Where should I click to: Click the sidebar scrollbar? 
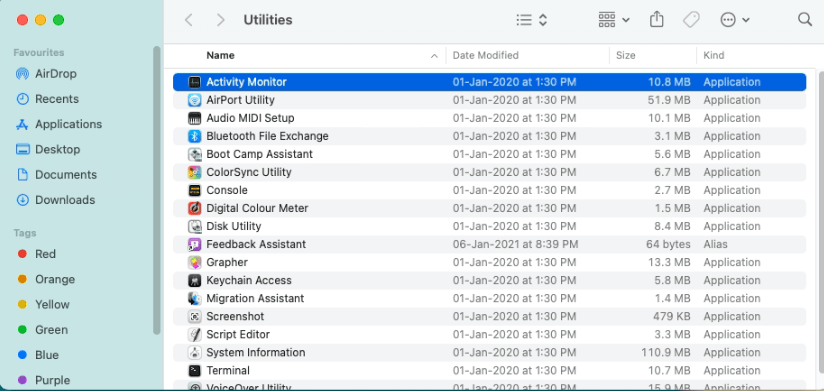pos(156,189)
